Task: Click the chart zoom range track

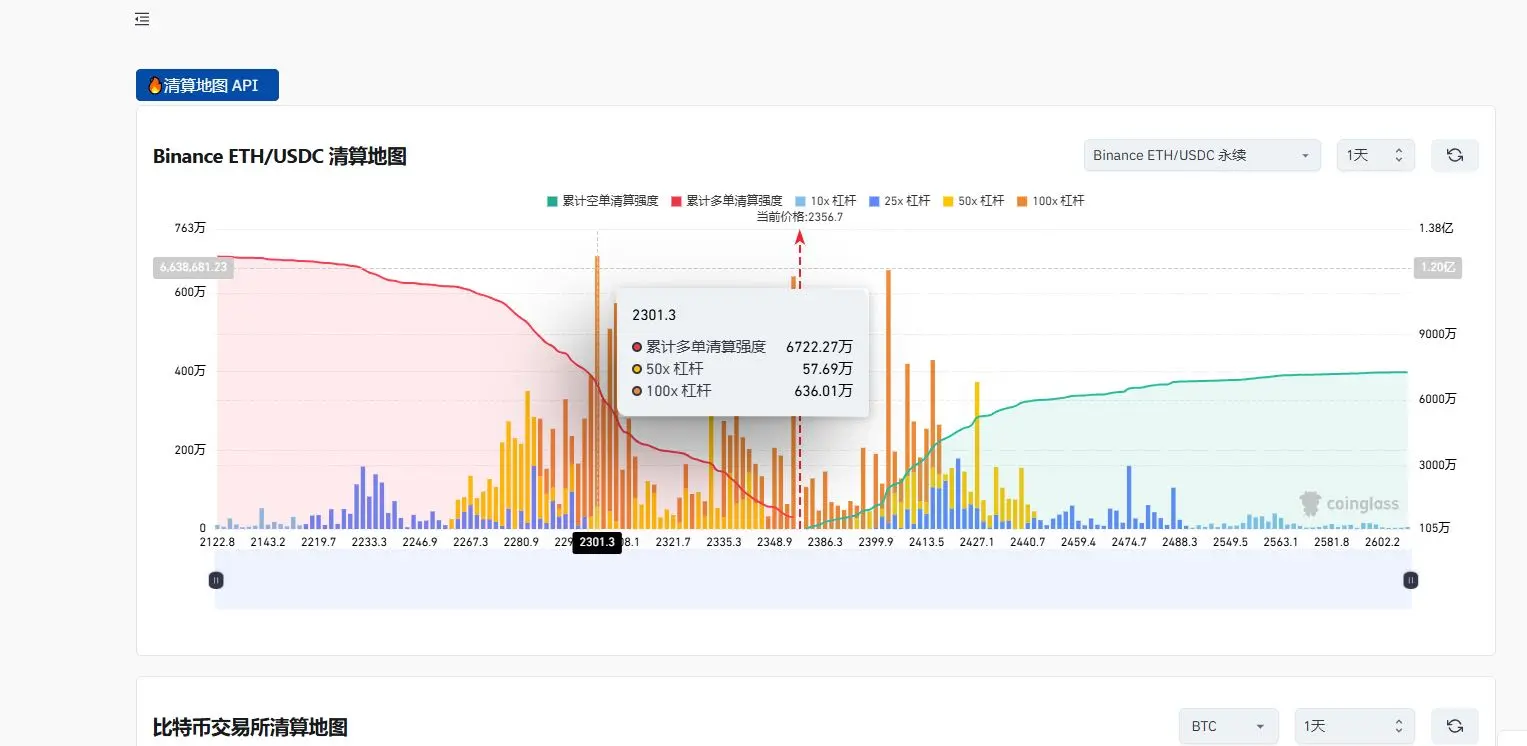Action: tap(813, 580)
